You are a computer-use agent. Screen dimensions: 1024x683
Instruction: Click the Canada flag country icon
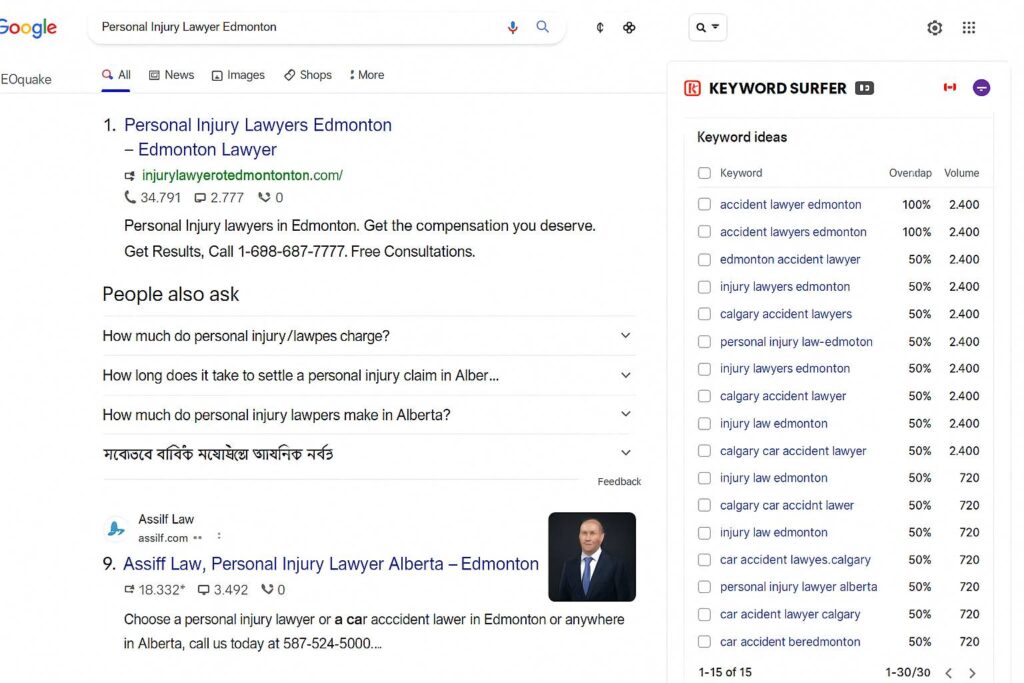point(949,88)
